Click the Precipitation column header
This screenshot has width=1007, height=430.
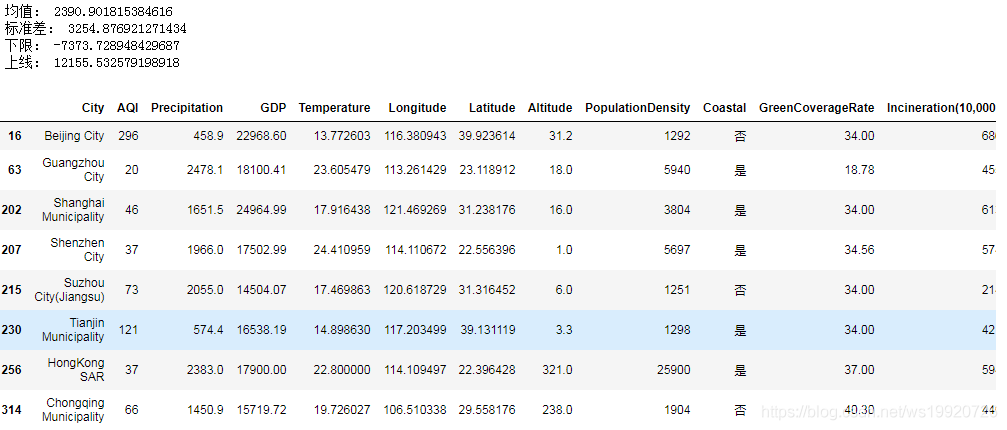[187, 108]
